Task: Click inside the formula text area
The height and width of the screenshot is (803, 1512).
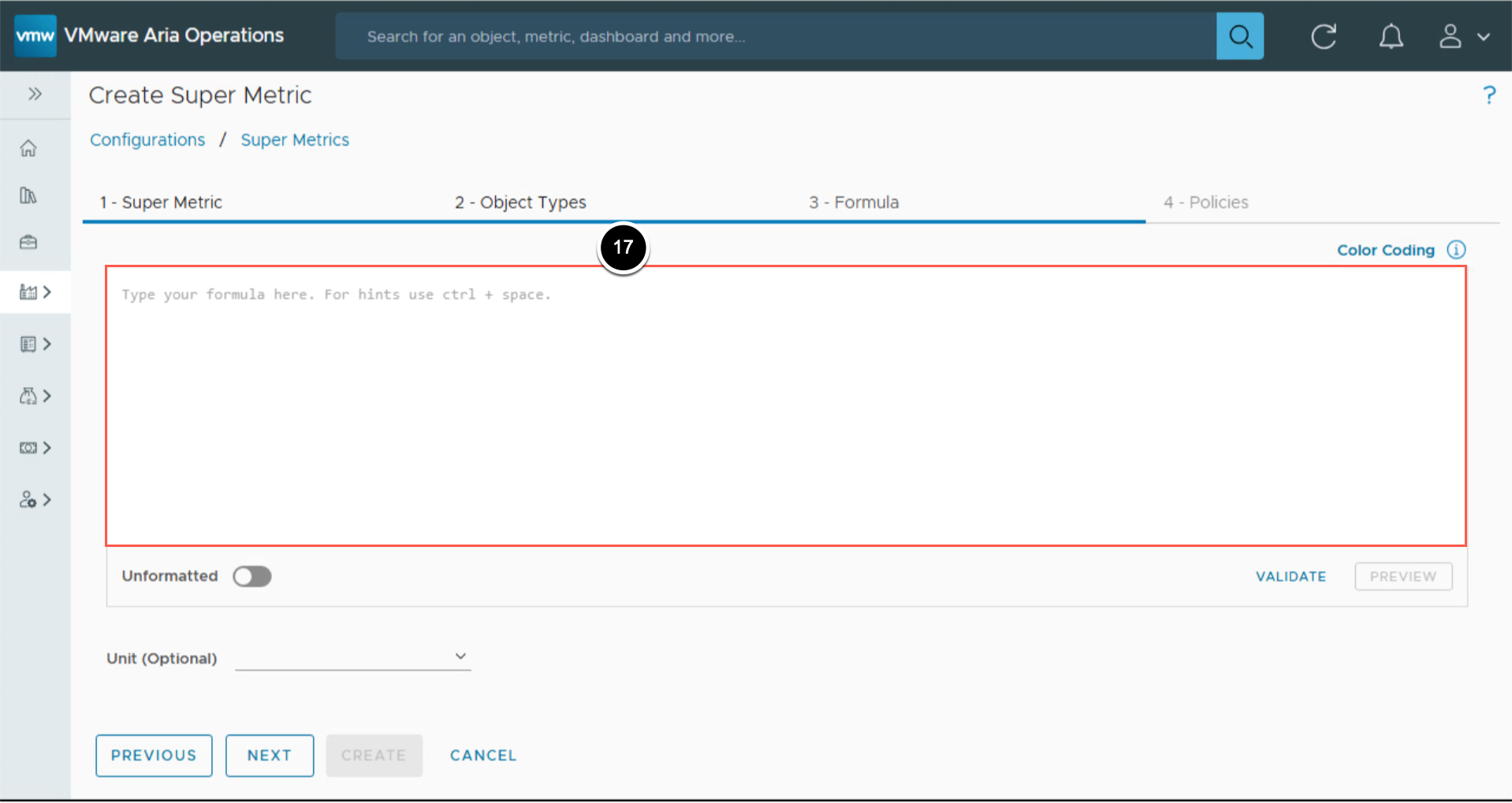Action: [785, 406]
